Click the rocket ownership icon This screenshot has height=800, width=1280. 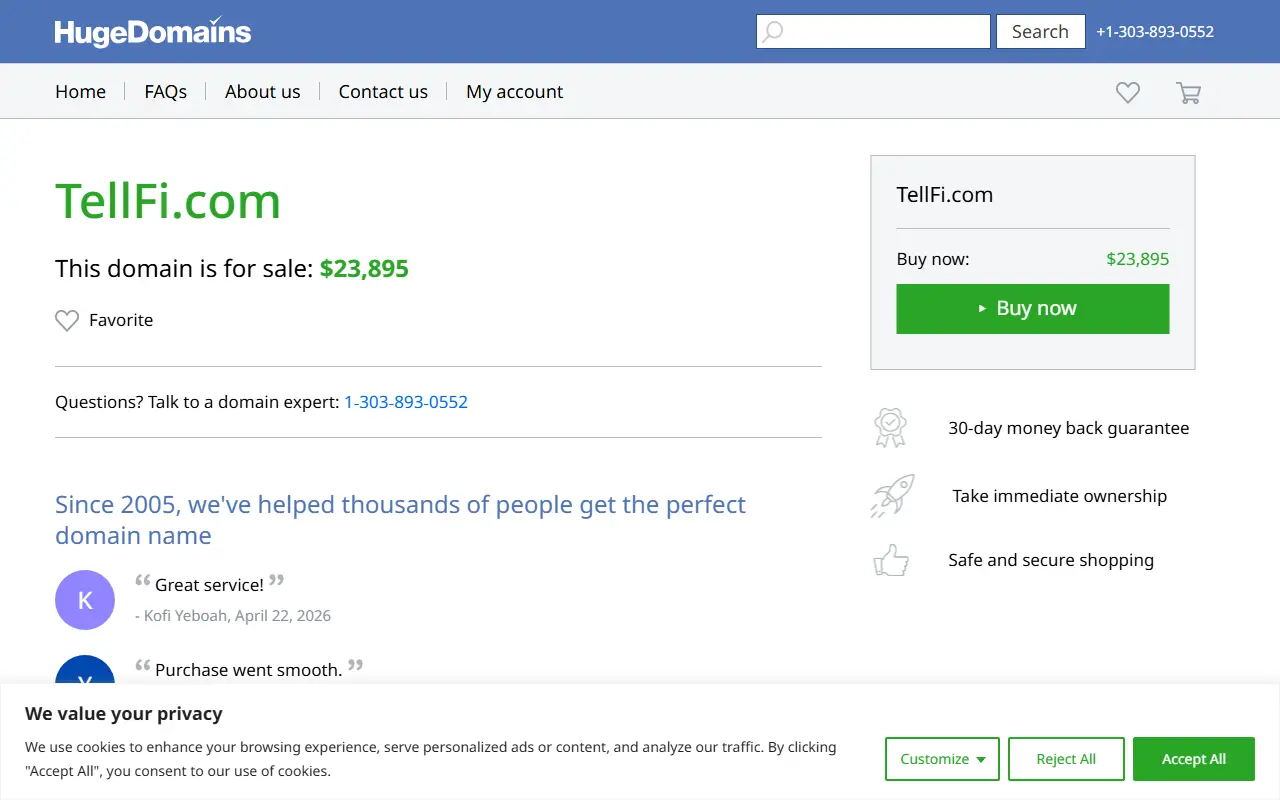click(x=892, y=495)
